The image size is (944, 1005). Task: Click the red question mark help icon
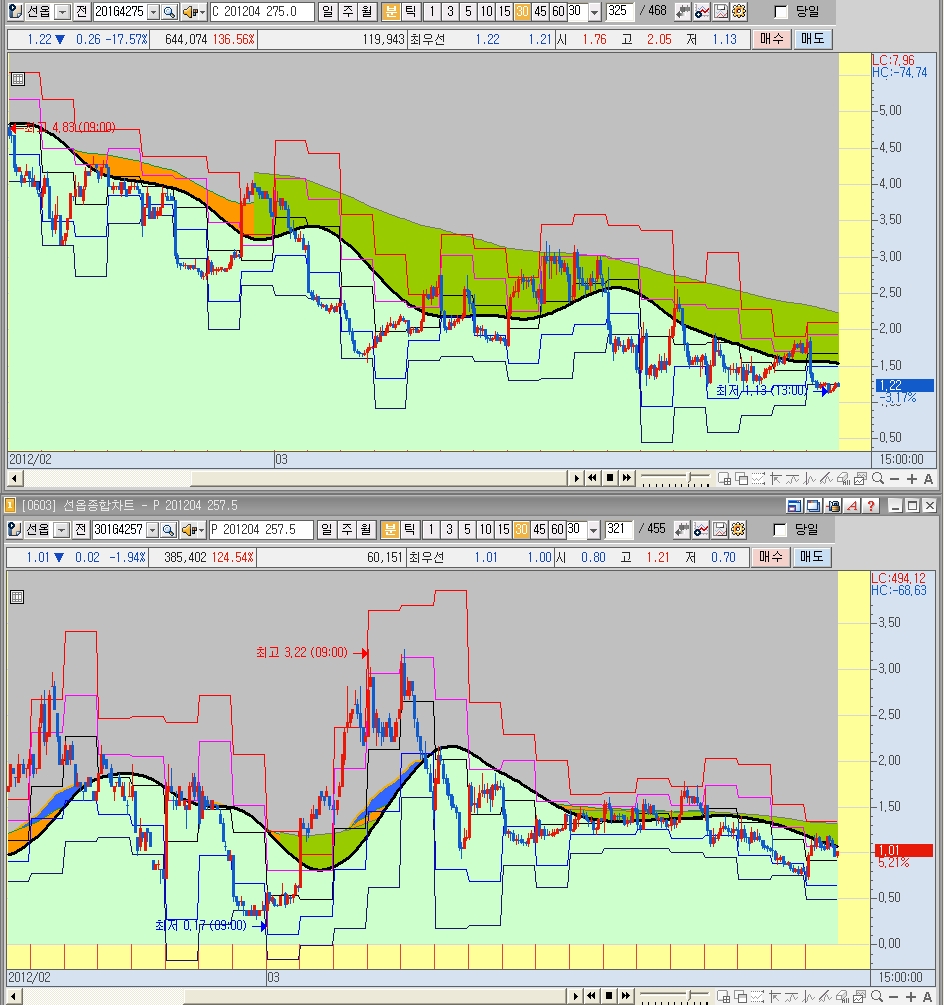(872, 506)
